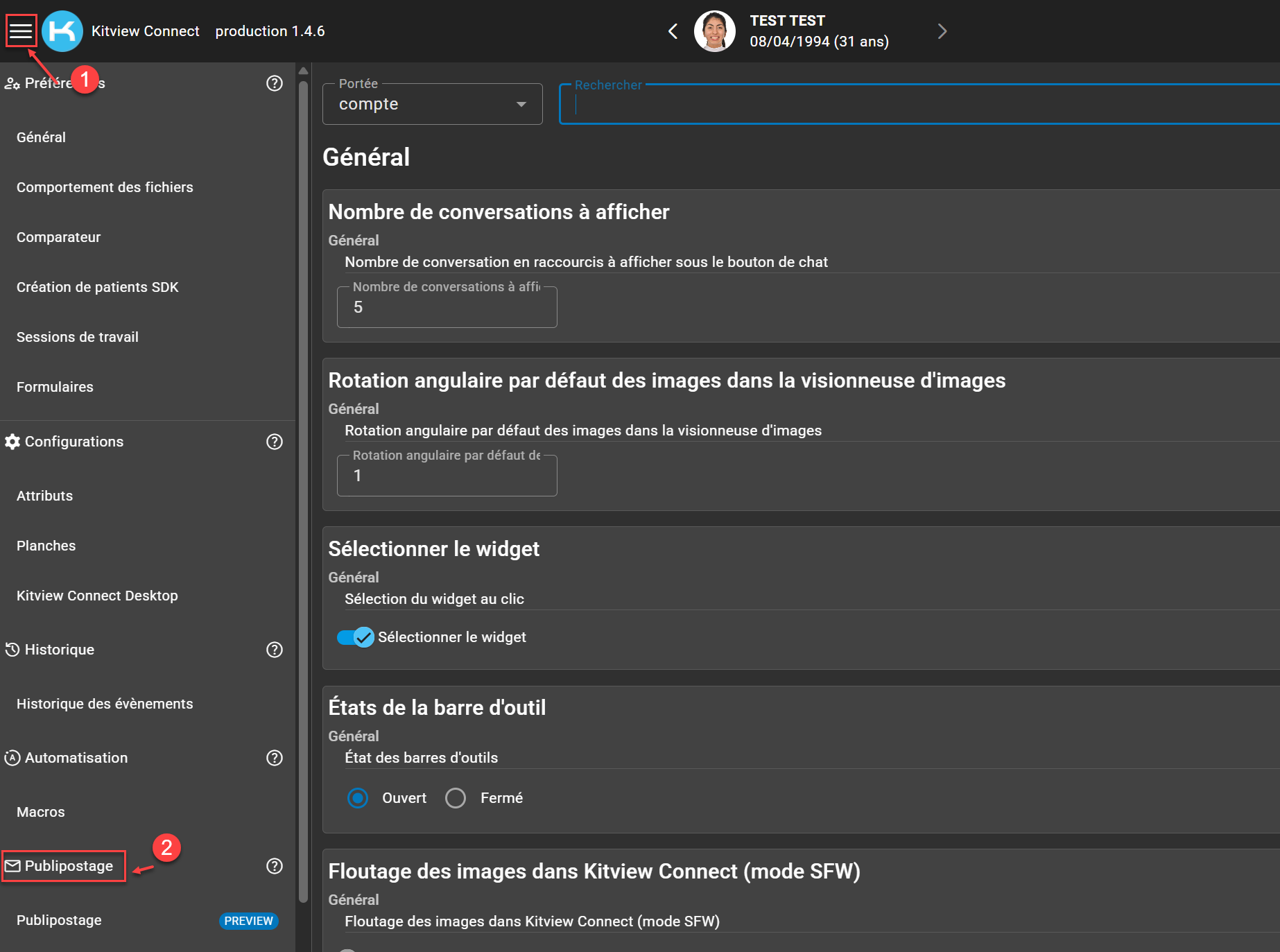Open the Portée dropdown
The width and height of the screenshot is (1280, 952).
(432, 104)
